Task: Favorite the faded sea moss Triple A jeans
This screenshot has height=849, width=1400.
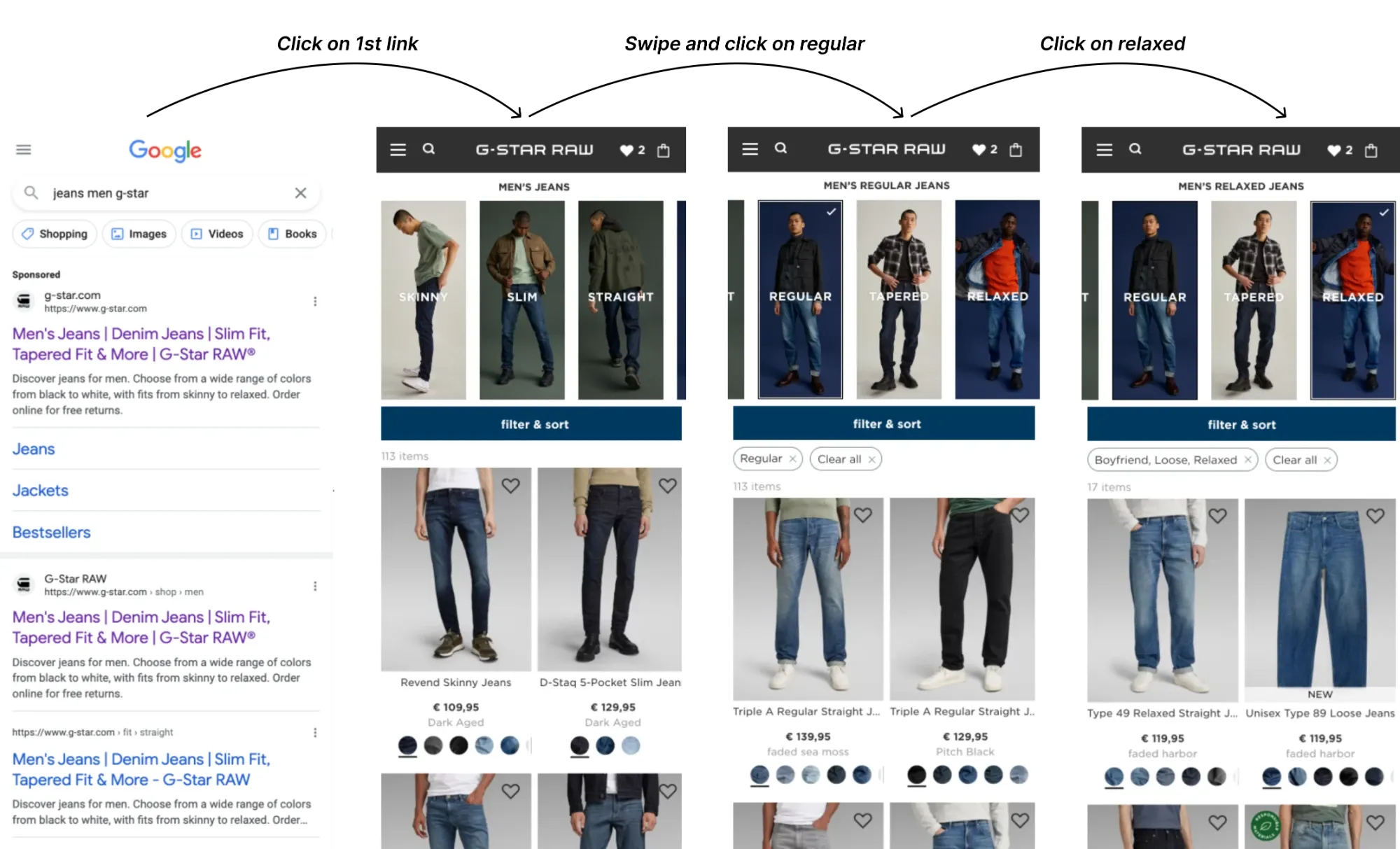Action: (x=863, y=515)
